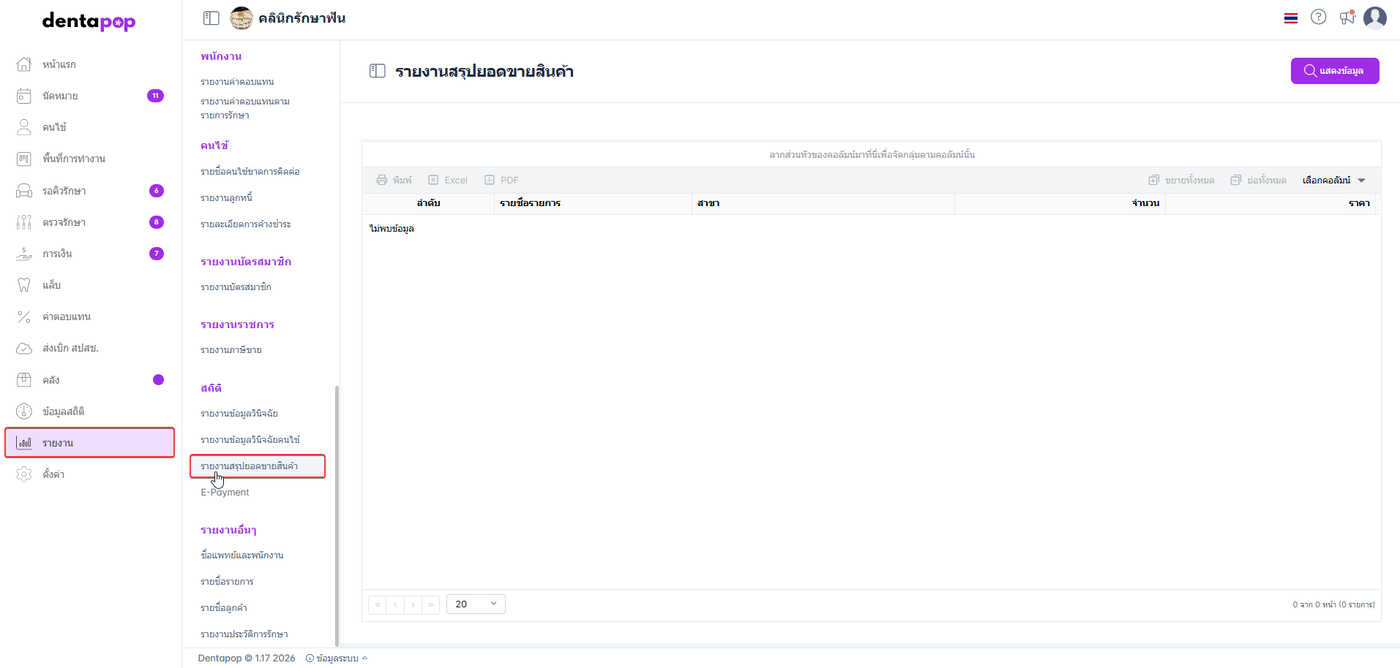Open the E-Payment report
The image size is (1400, 668).
[x=225, y=492]
